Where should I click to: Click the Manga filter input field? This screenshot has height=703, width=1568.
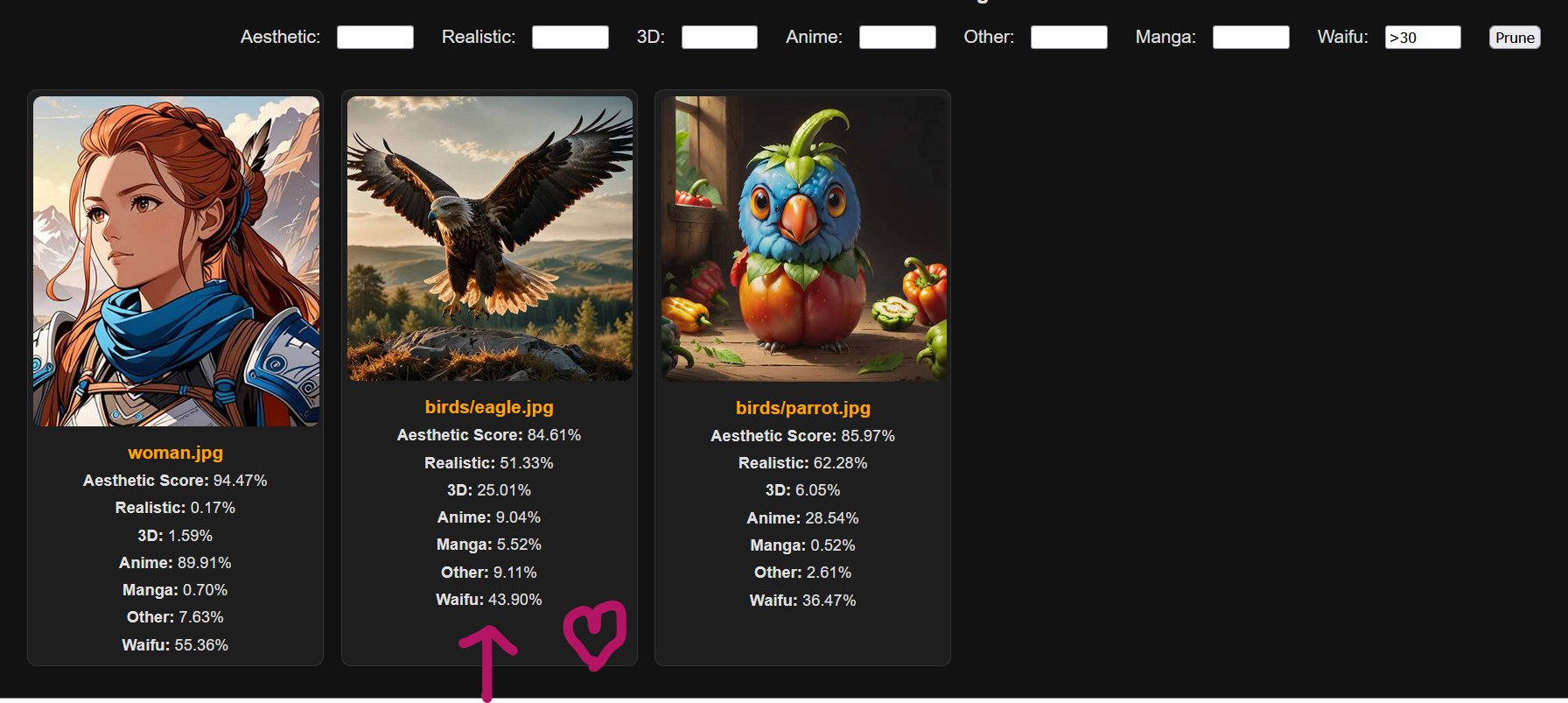[x=1251, y=37]
